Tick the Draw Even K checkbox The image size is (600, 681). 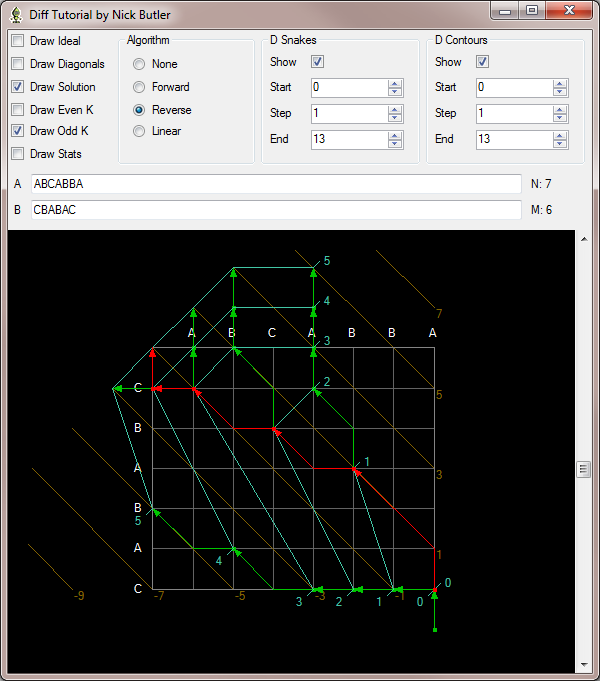[18, 109]
